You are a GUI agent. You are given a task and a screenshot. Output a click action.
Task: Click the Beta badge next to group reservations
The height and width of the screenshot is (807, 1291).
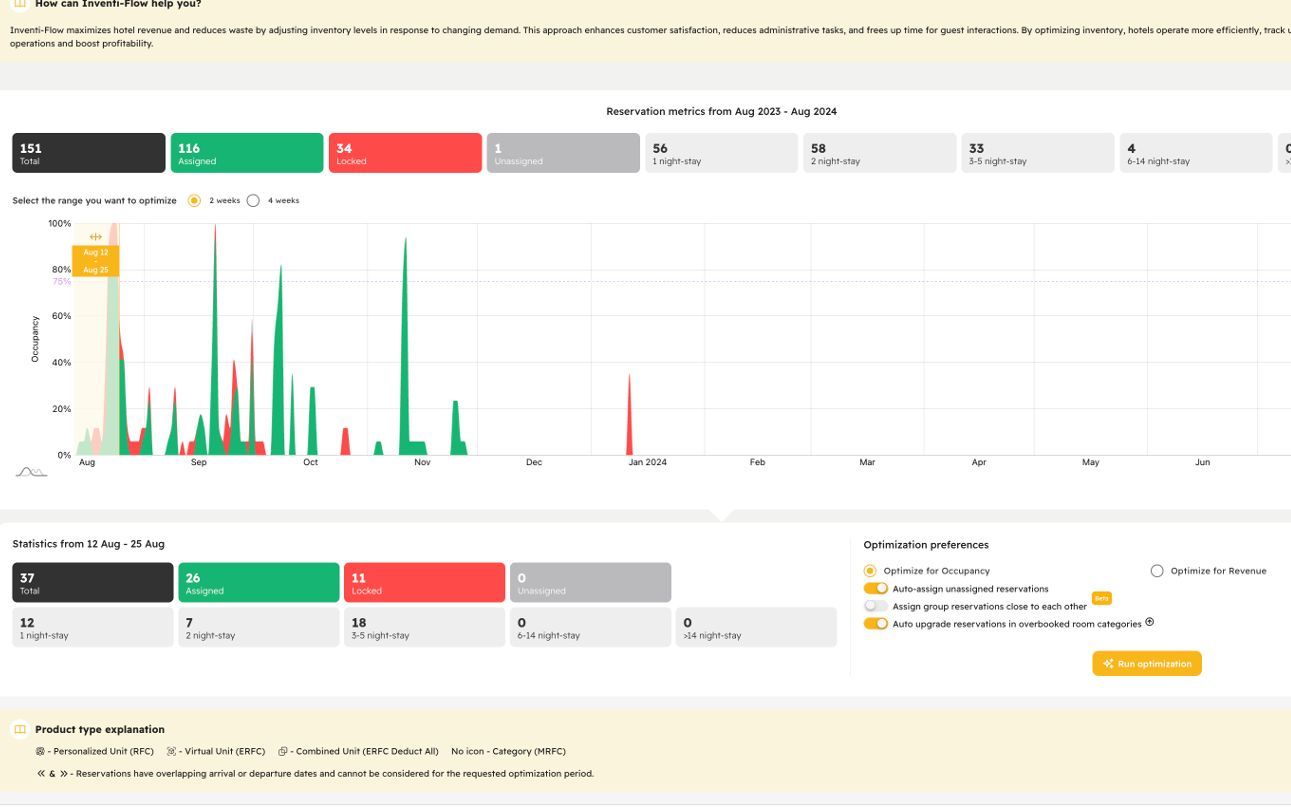pos(1101,599)
